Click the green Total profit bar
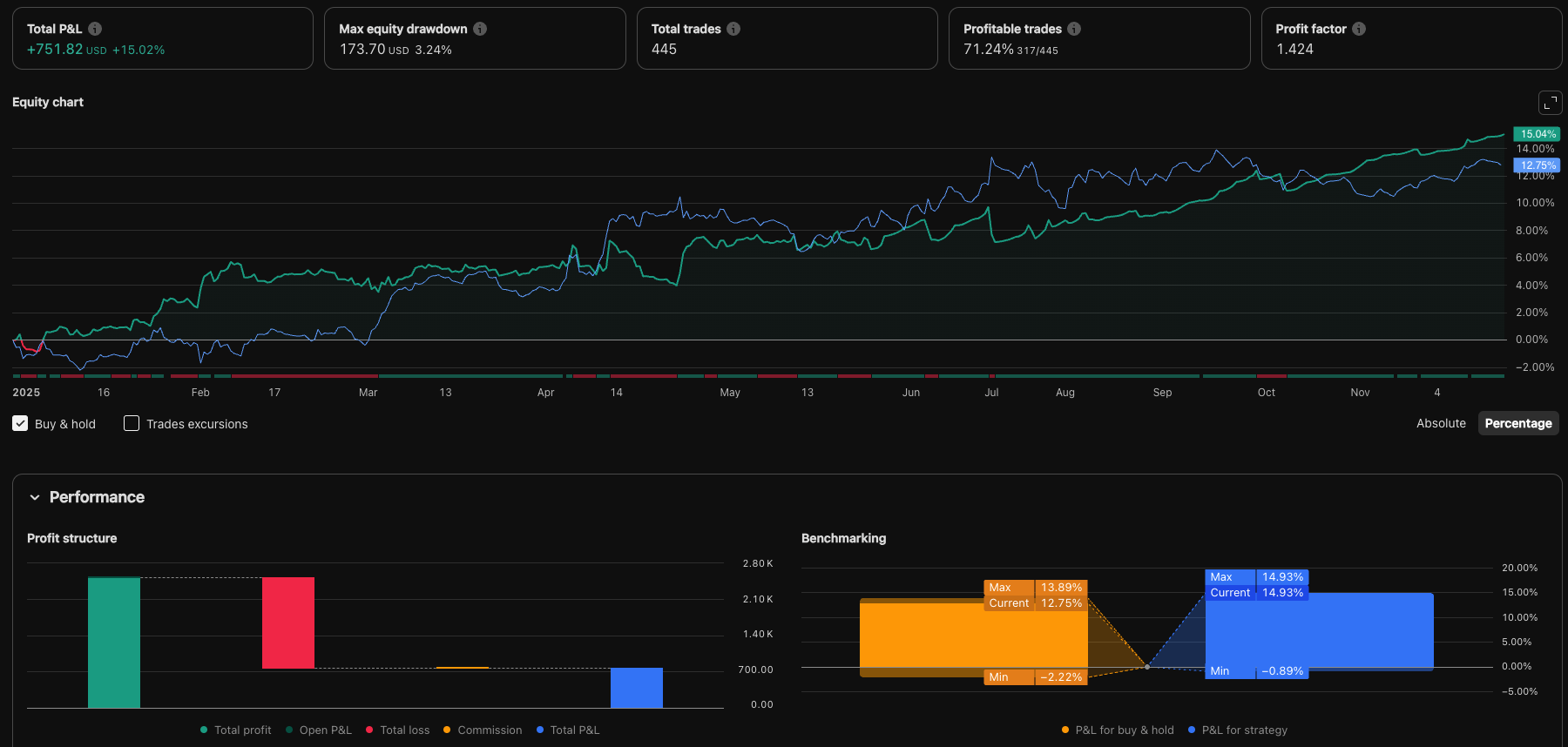 pyautogui.click(x=114, y=643)
